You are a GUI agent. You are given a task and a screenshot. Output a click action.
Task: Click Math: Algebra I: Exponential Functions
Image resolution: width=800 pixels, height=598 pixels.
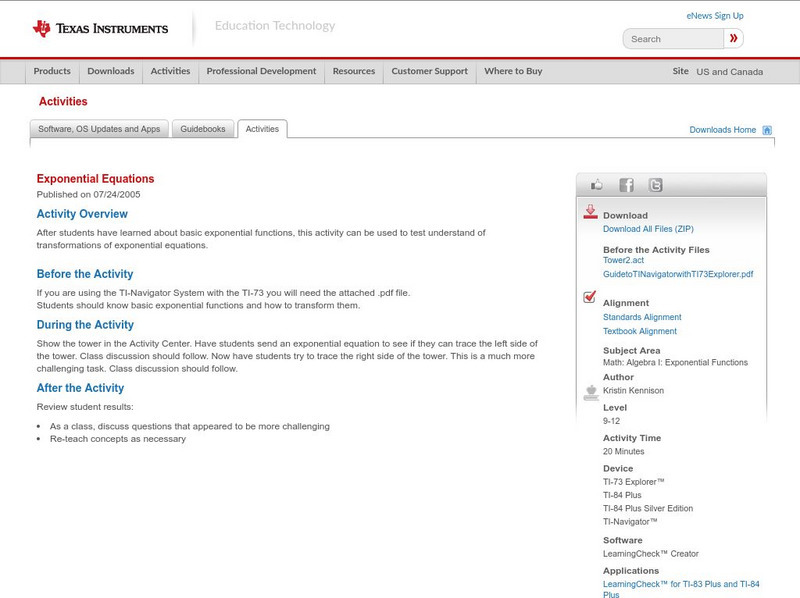tap(675, 362)
